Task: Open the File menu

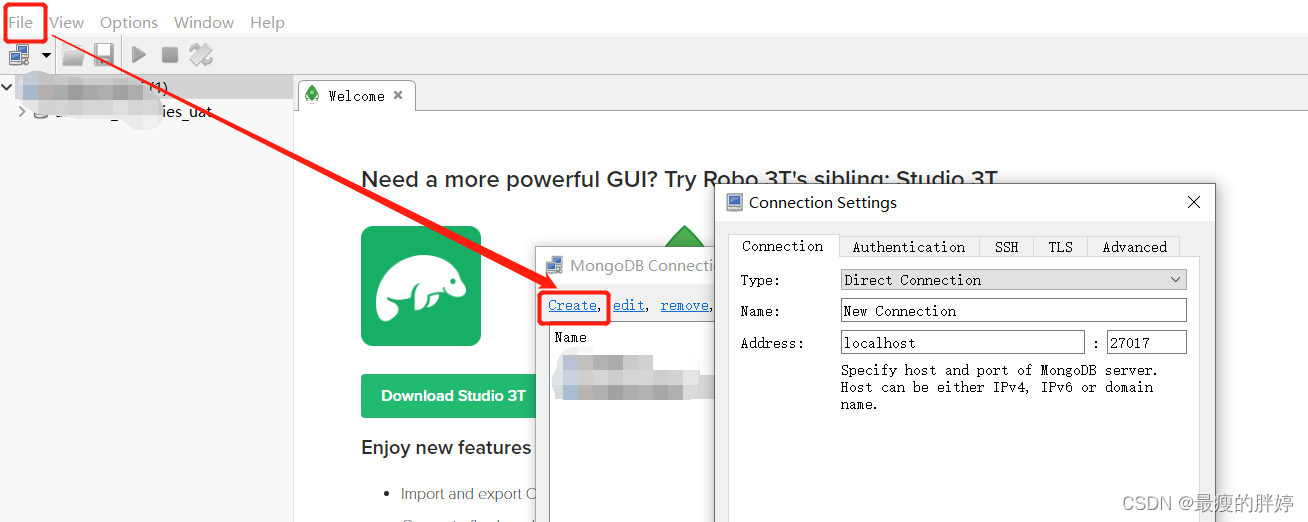Action: pos(21,22)
